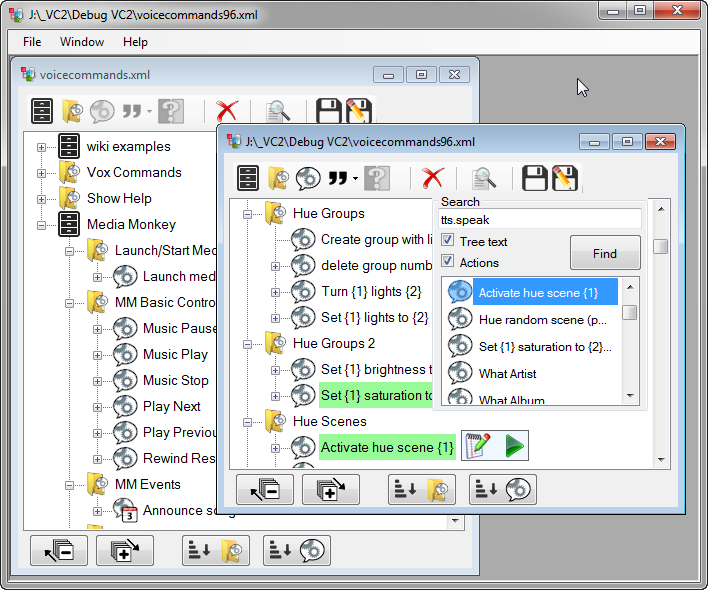The image size is (708, 590).
Task: Click the green play arrow beside Activate hue scene
Action: pos(514,446)
